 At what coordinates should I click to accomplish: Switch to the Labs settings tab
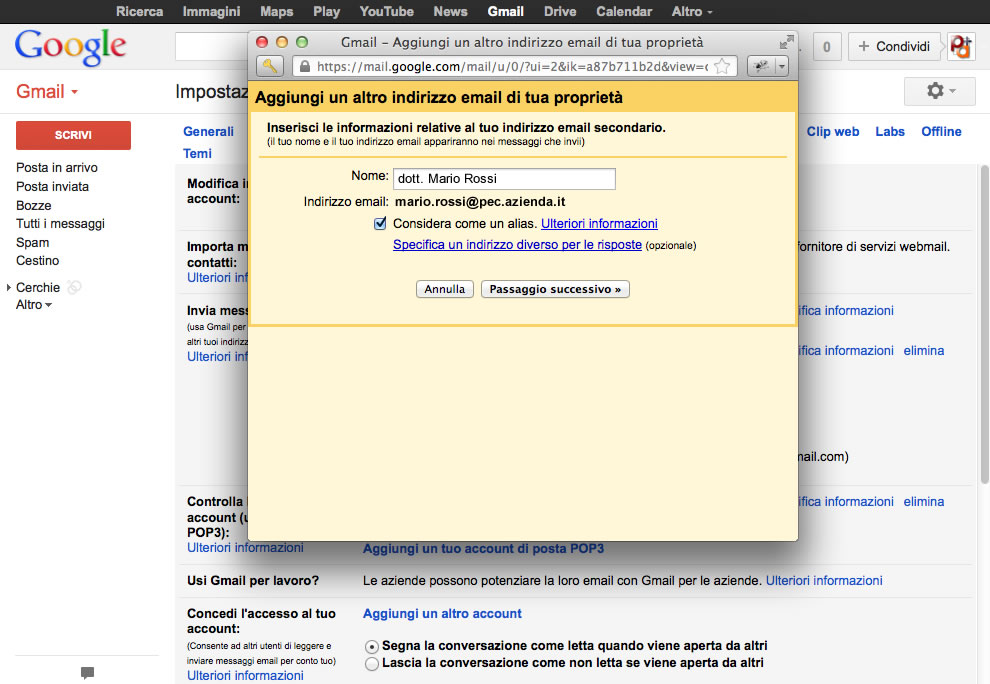coord(889,131)
